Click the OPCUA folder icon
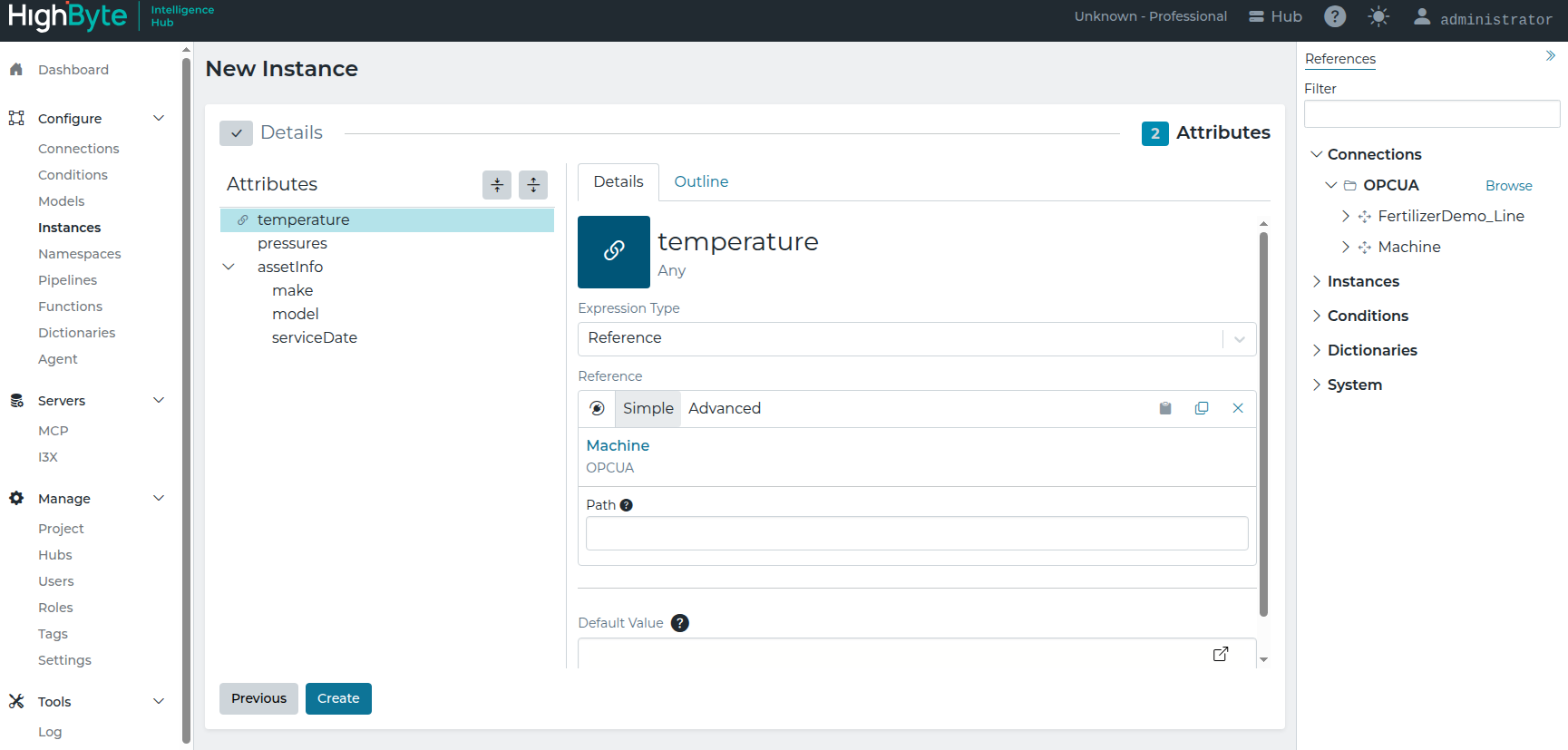The image size is (1568, 750). point(1350,185)
